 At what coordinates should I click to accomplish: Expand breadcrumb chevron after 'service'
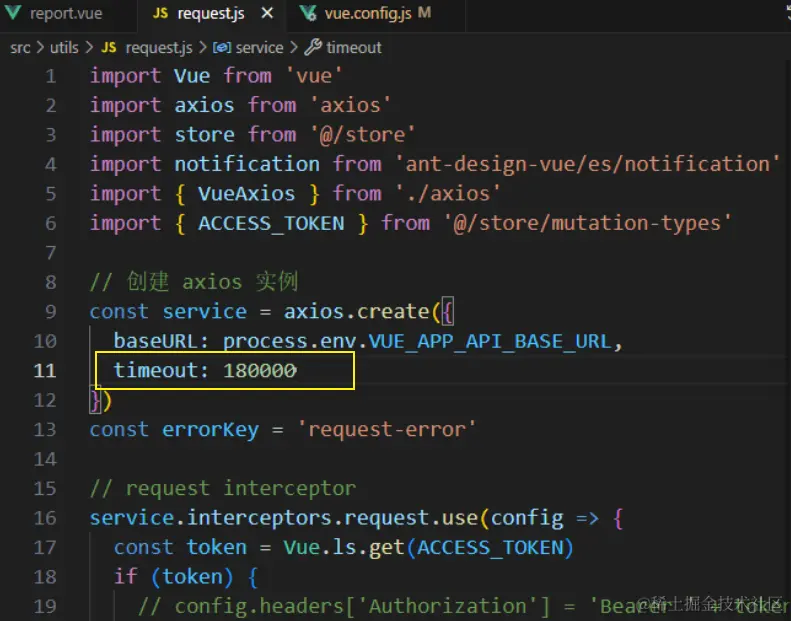point(294,47)
